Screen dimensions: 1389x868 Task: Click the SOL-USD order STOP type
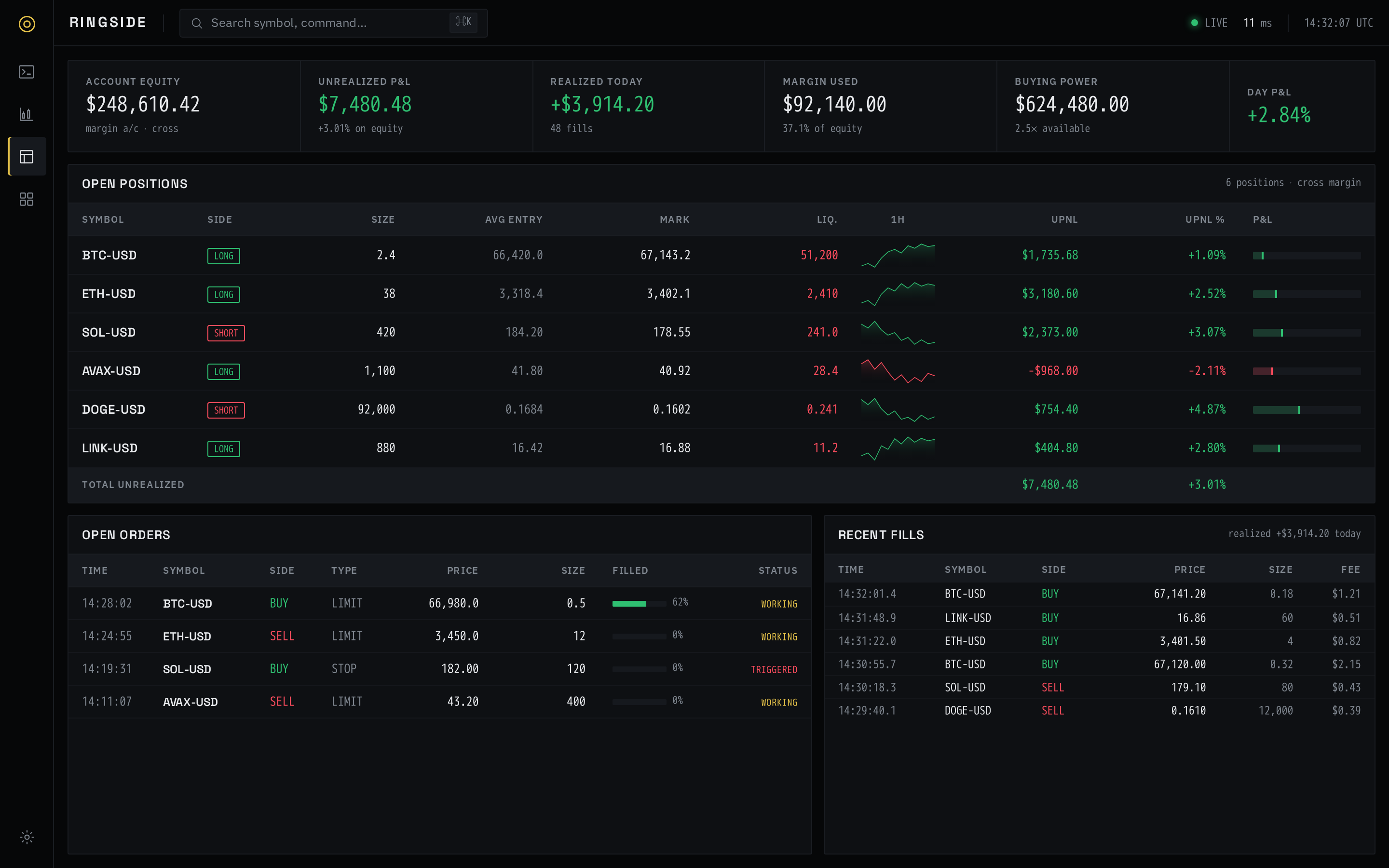(344, 669)
